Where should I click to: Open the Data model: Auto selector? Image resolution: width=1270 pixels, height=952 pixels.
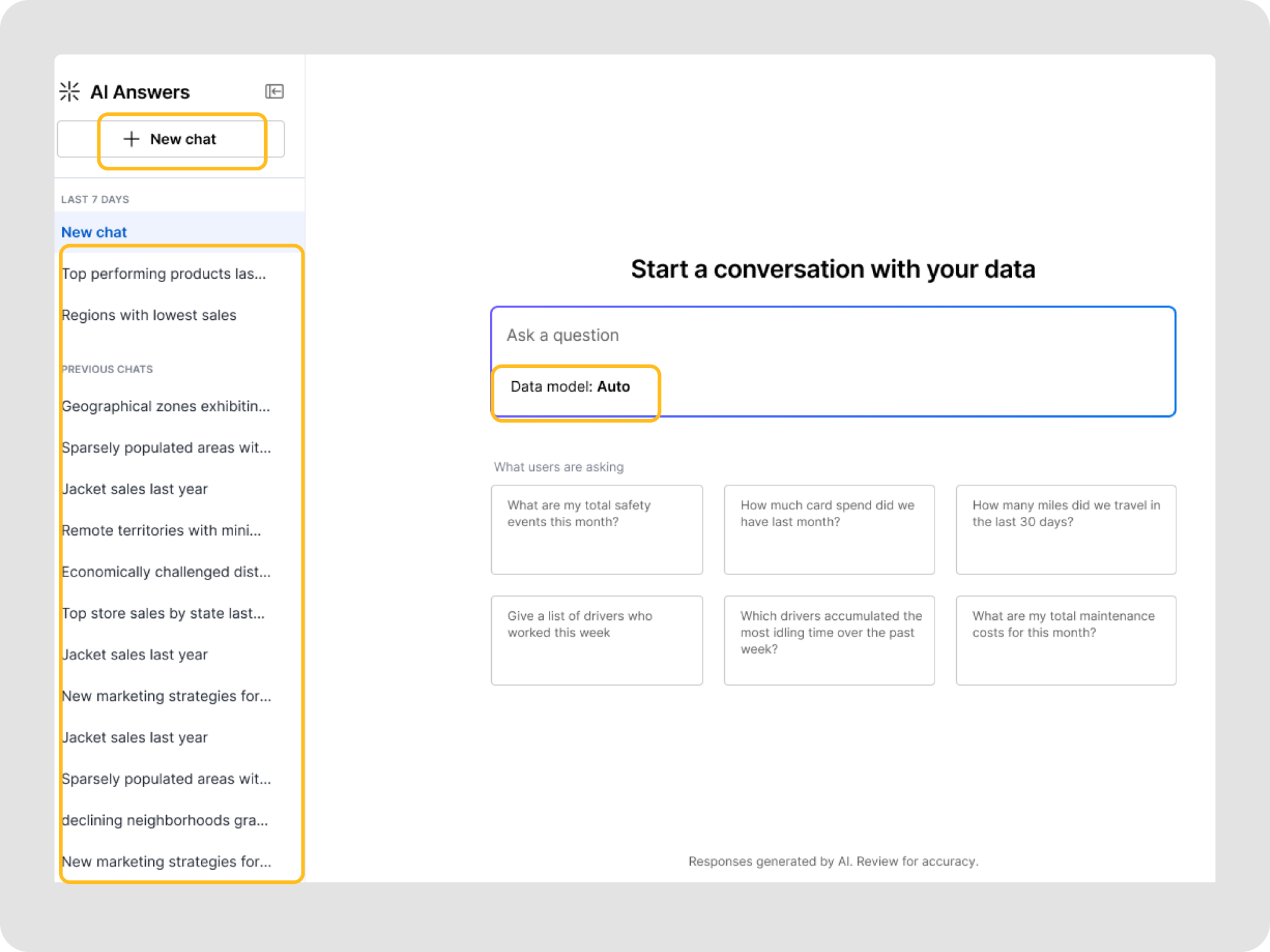570,387
